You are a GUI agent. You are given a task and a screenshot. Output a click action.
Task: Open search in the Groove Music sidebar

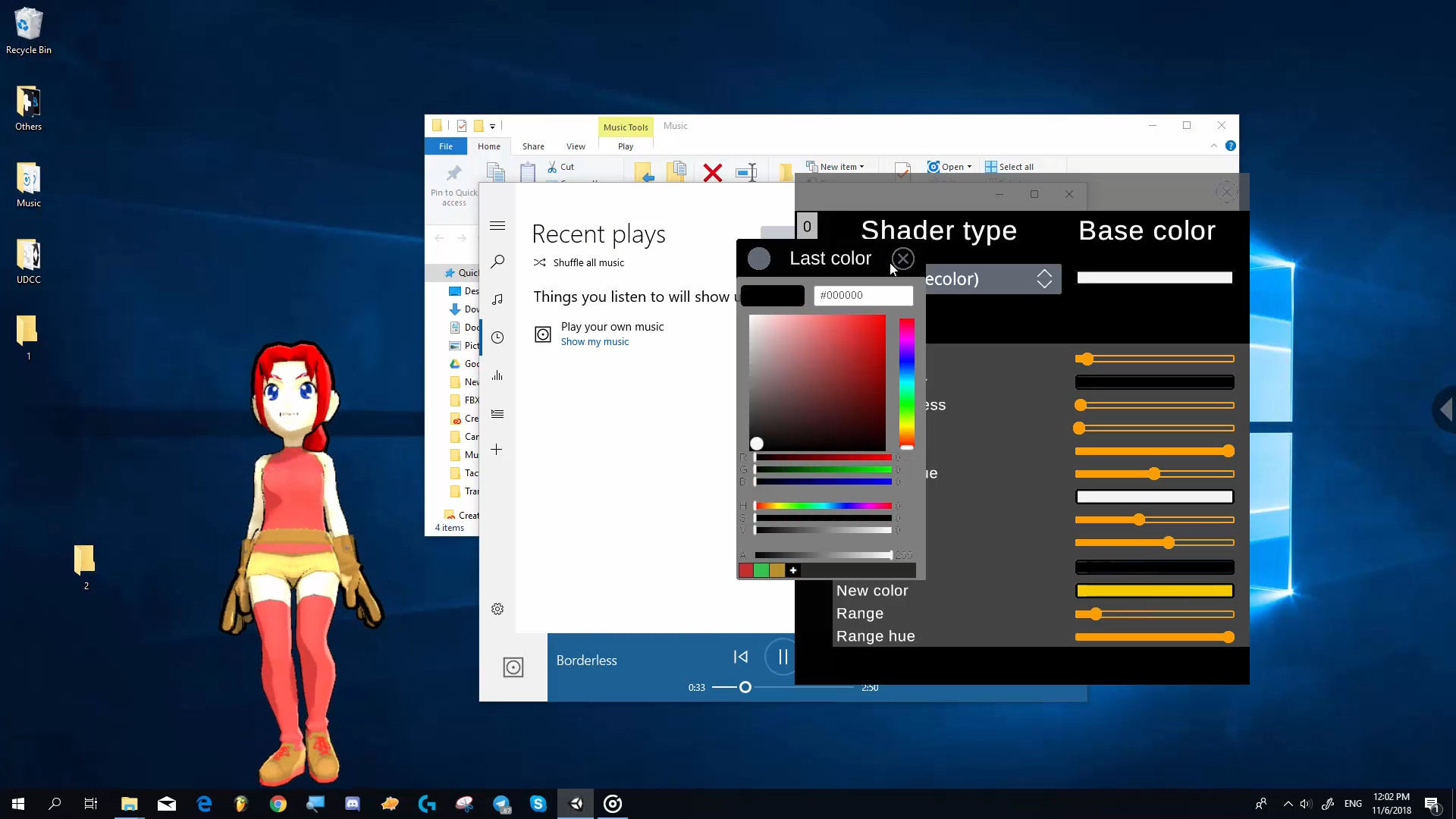498,262
